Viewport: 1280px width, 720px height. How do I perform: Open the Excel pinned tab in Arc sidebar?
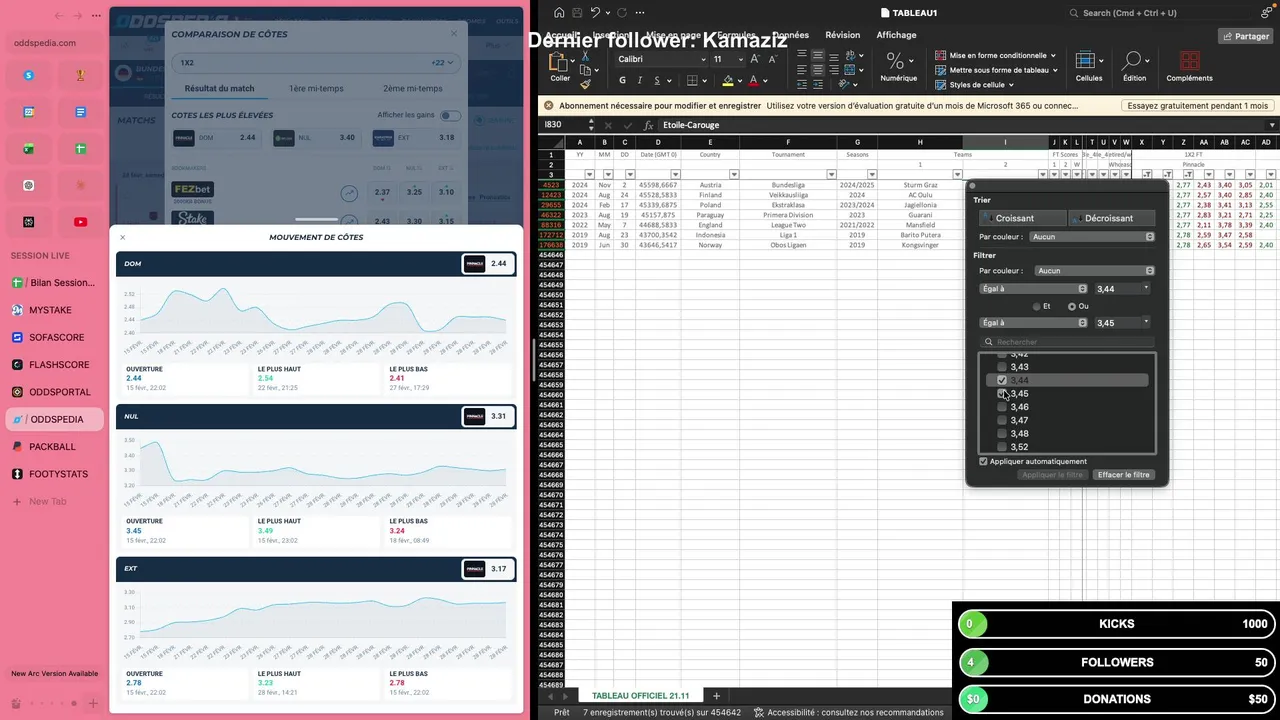tap(29, 149)
